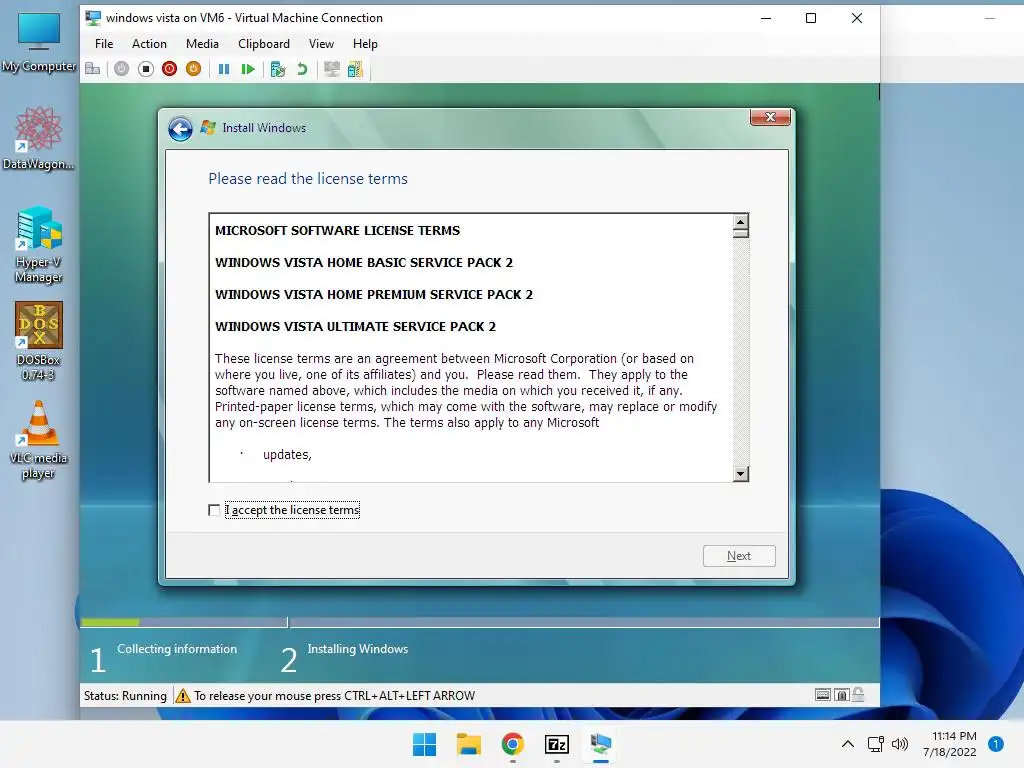Screen dimensions: 1024x768
Task: Open Google Chrome from the taskbar
Action: tap(513, 744)
